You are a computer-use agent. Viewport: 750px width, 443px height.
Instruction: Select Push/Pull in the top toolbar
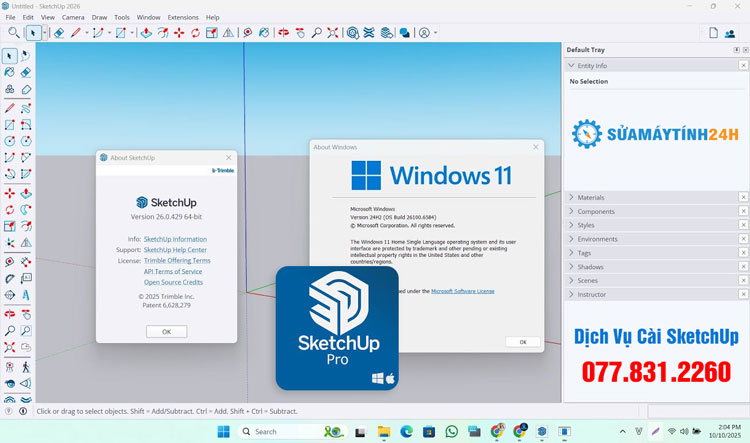146,33
